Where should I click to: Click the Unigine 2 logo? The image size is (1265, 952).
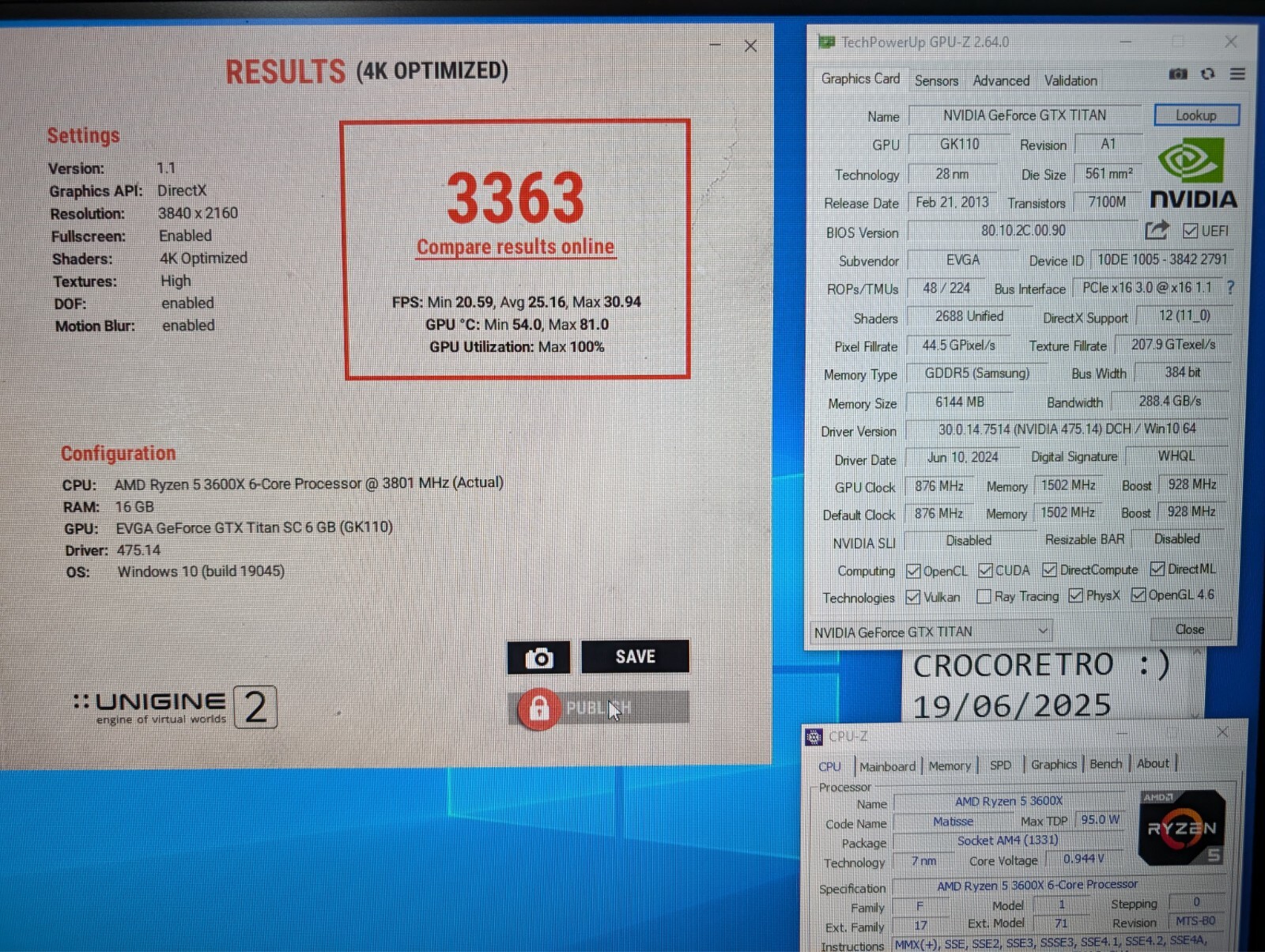[x=175, y=707]
